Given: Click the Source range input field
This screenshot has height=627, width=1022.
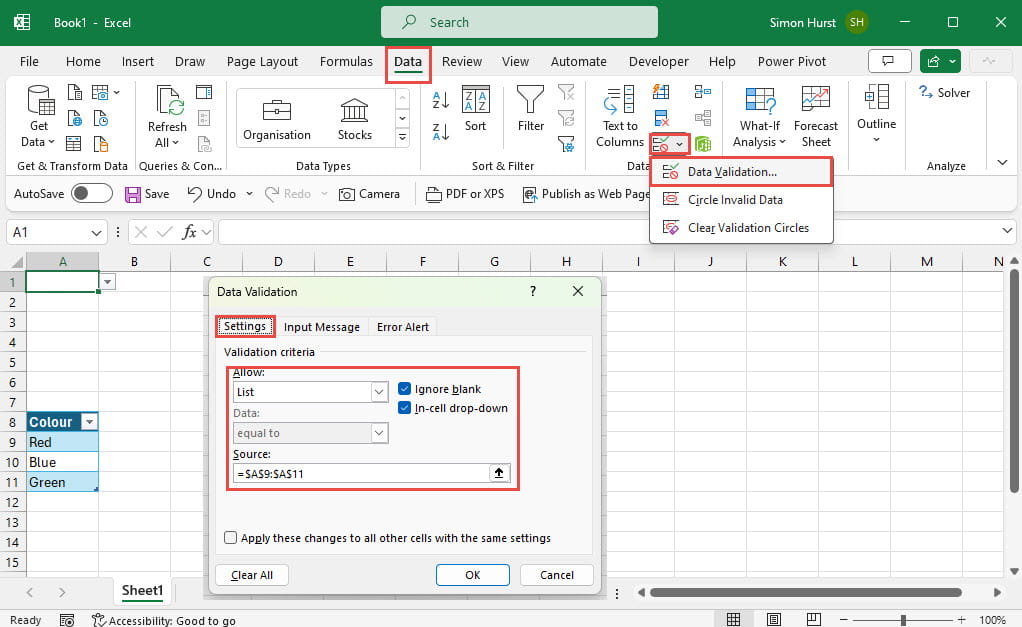Looking at the screenshot, I should 360,474.
